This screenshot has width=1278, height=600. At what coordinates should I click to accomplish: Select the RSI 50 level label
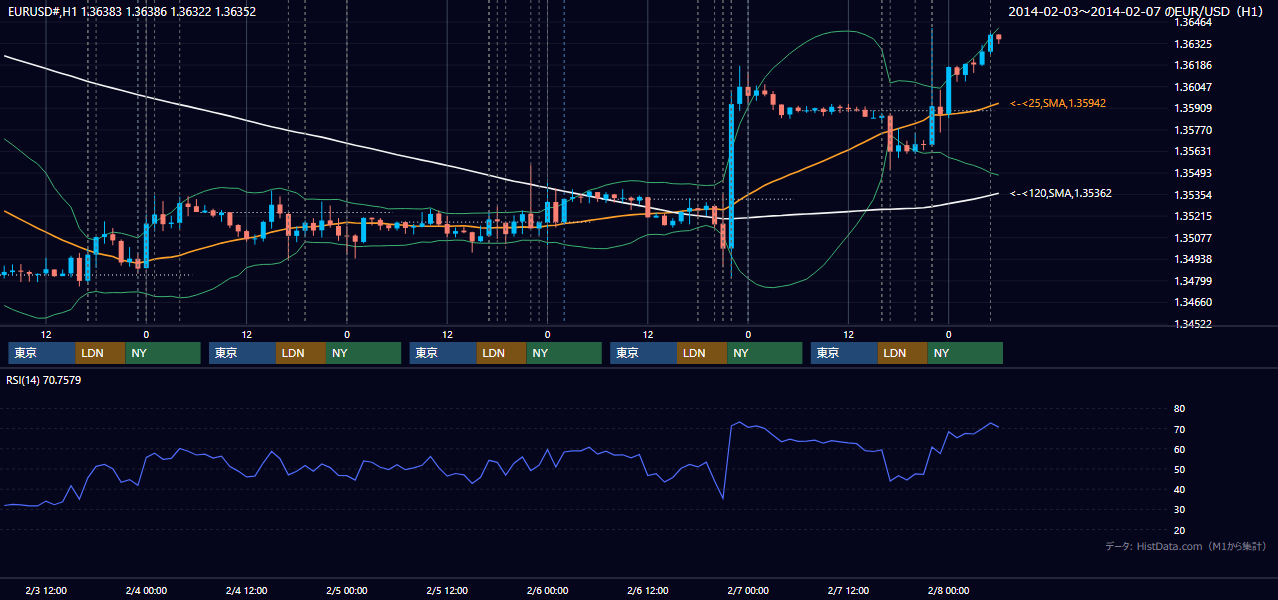pos(1179,469)
